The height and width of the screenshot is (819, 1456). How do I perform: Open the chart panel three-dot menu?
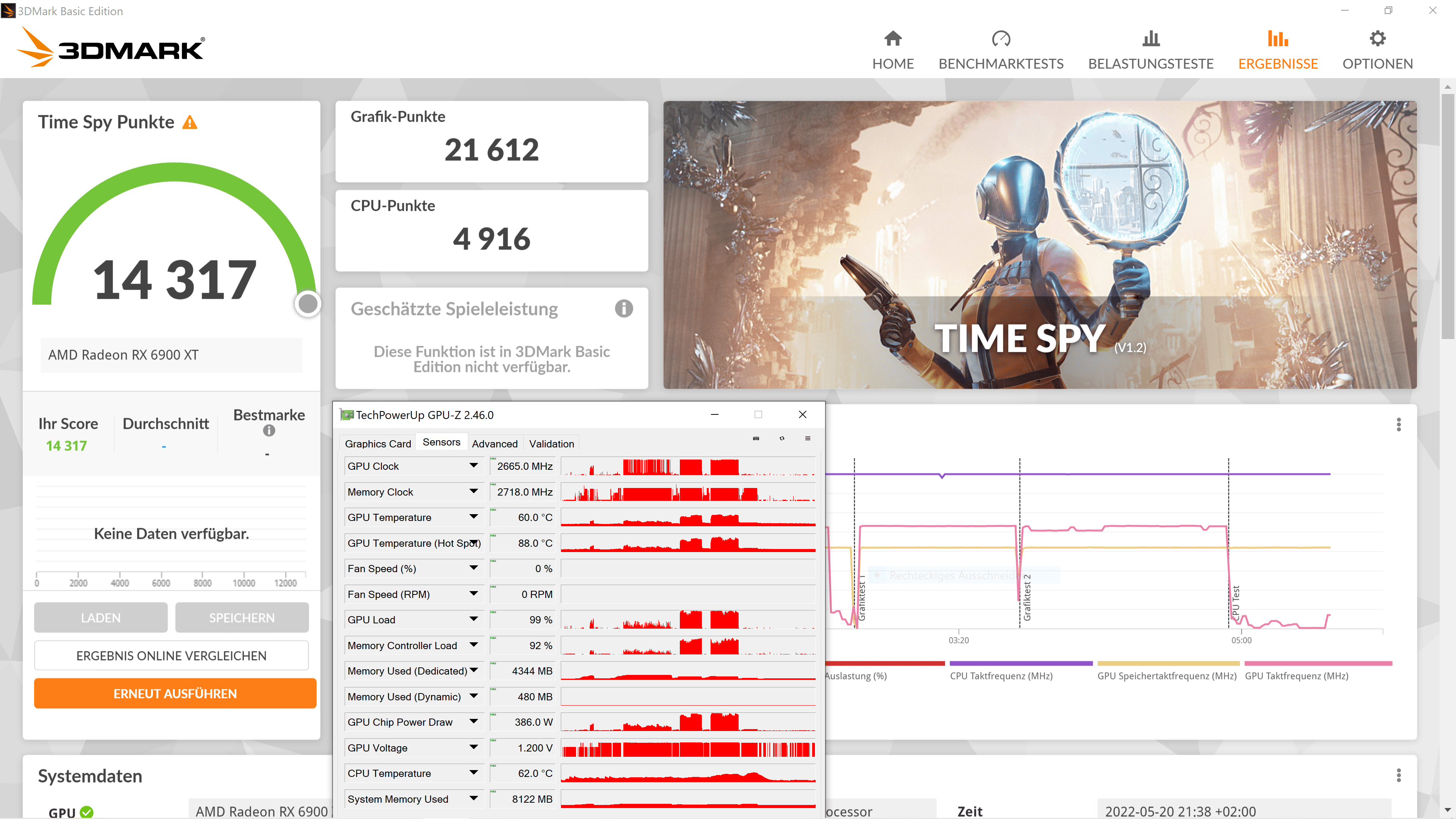tap(1398, 425)
